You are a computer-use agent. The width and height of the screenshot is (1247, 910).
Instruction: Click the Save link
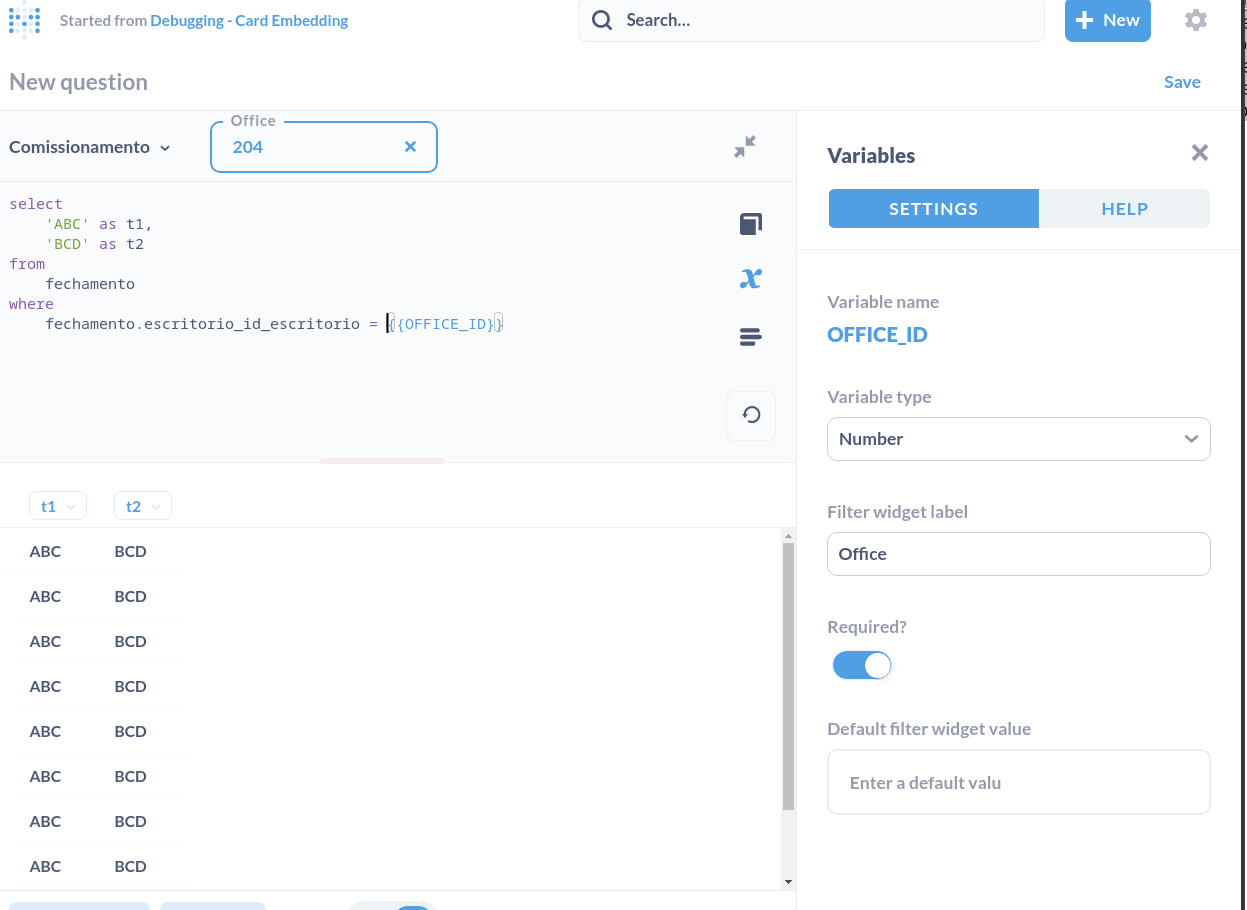pos(1182,81)
